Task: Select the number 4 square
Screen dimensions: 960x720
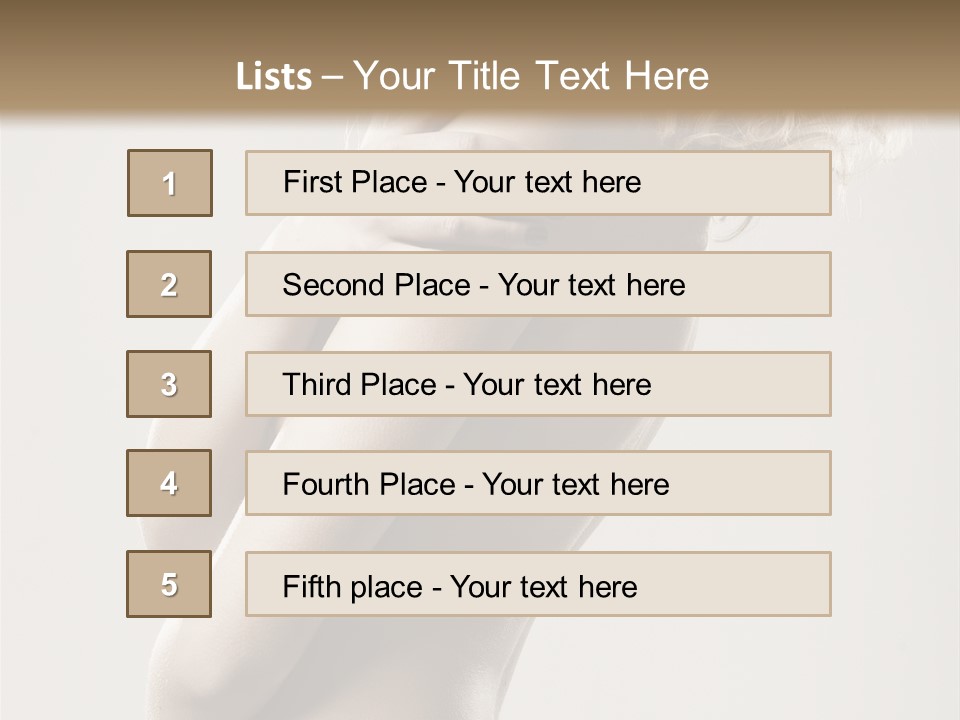Action: 169,483
